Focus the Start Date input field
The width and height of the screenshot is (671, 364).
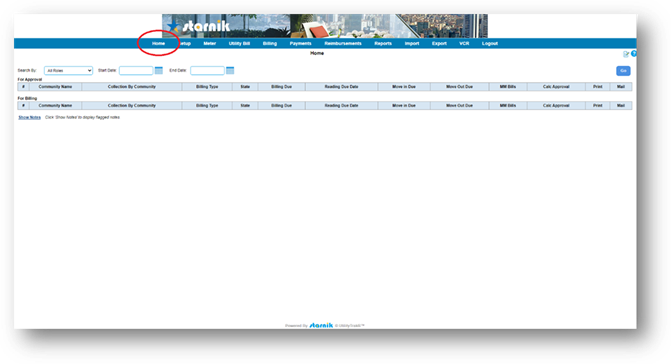click(x=136, y=71)
